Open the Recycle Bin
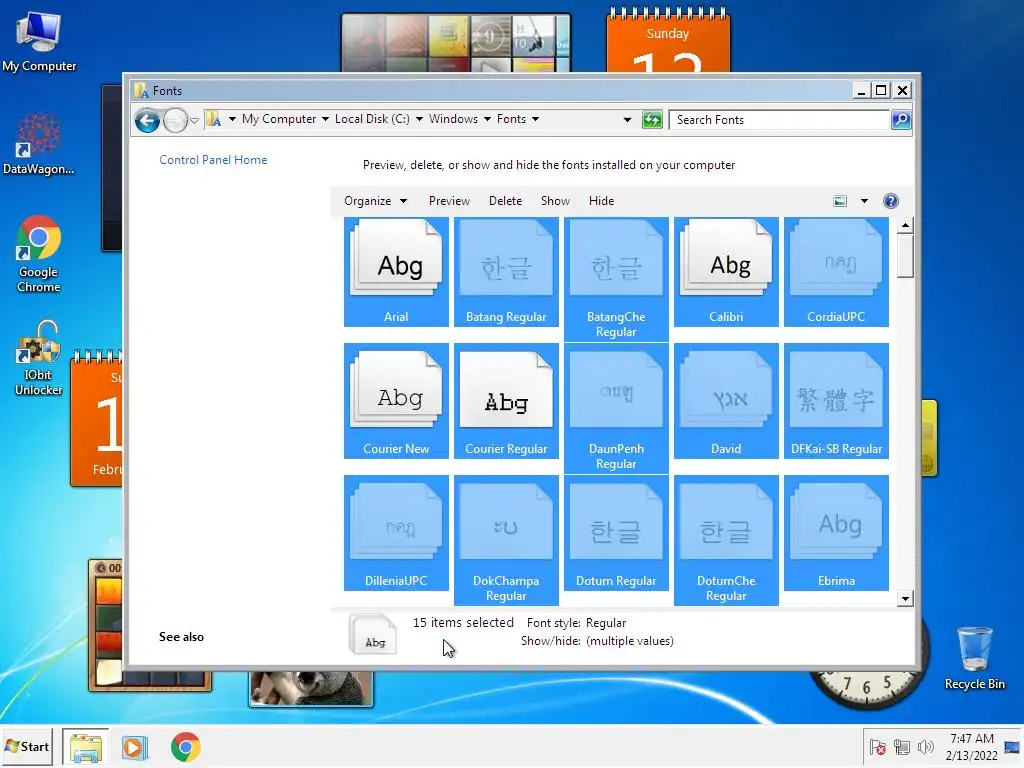 [x=974, y=658]
